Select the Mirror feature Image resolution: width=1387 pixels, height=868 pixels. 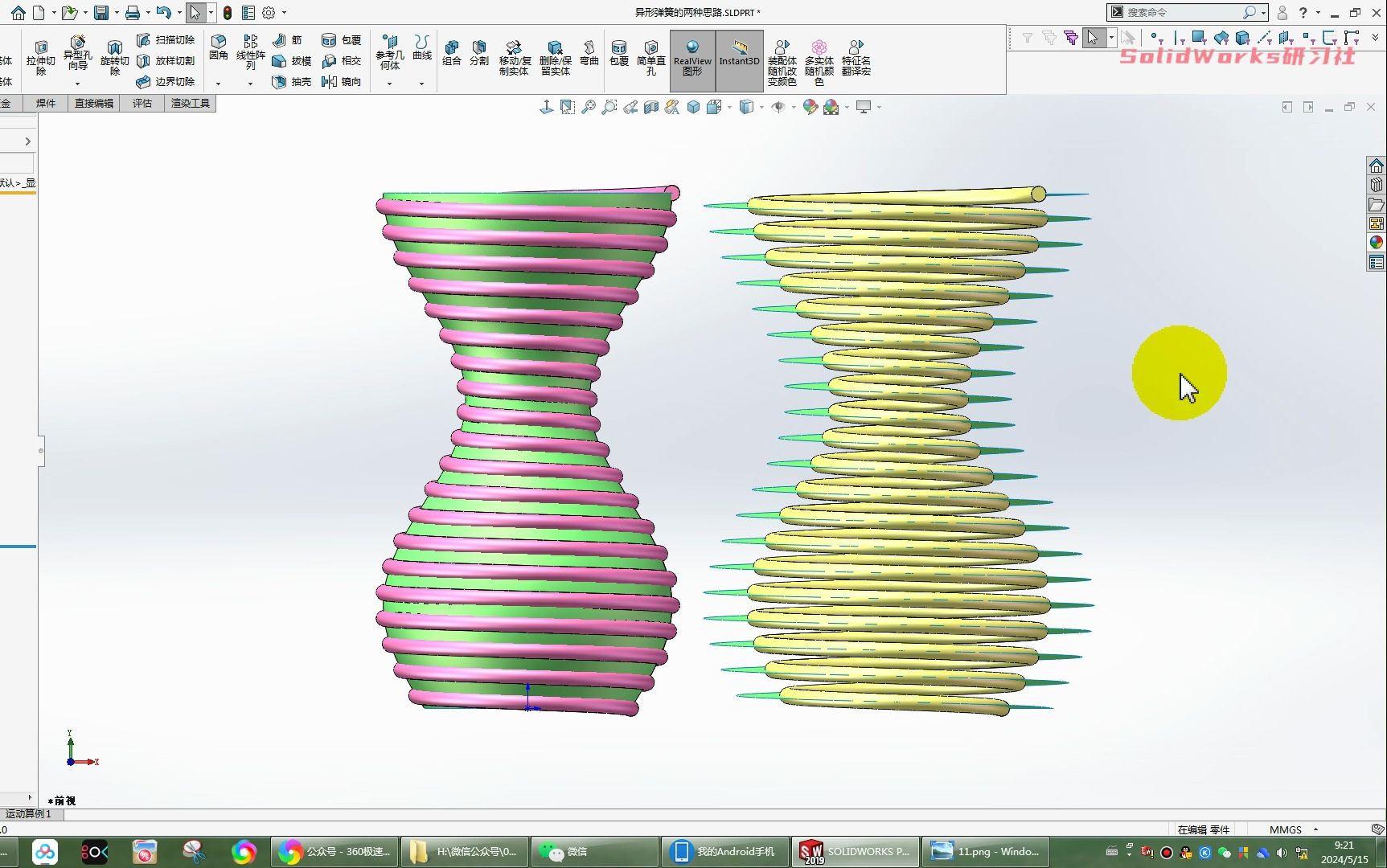(342, 81)
